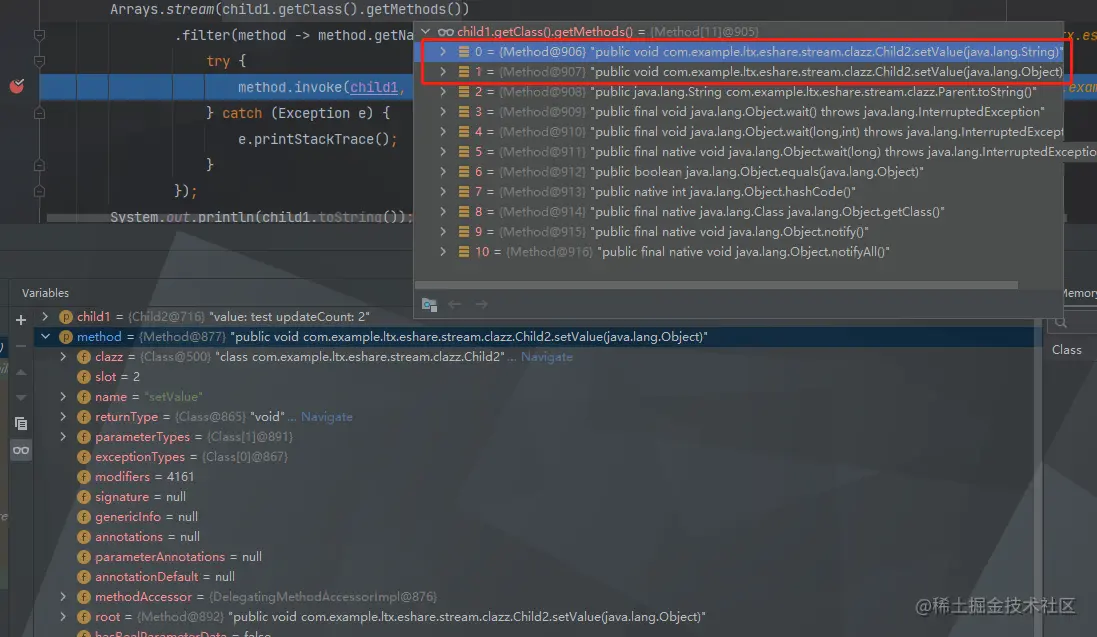Click the Arrays.stream code line
The width and height of the screenshot is (1097, 637).
pos(290,9)
